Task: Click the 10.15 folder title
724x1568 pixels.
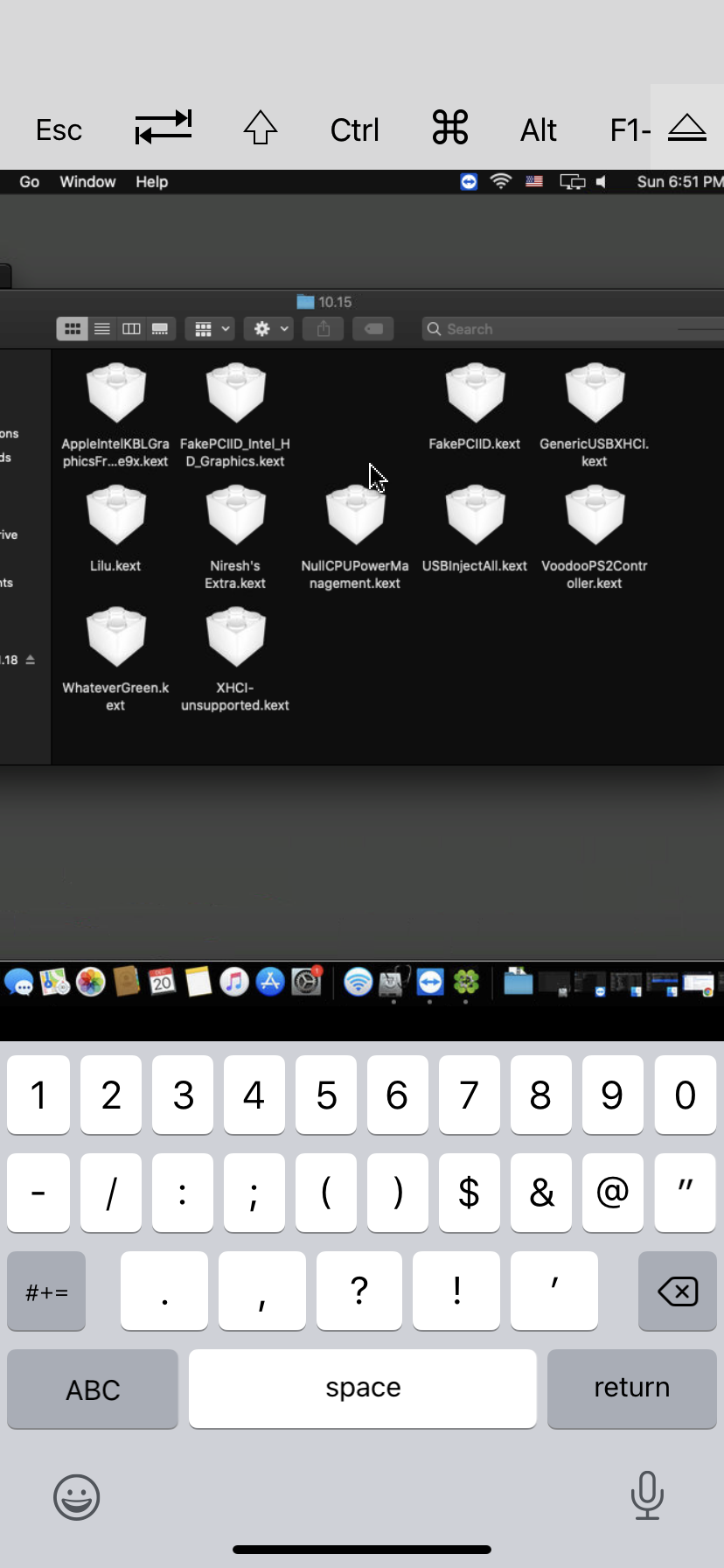Action: 324,302
